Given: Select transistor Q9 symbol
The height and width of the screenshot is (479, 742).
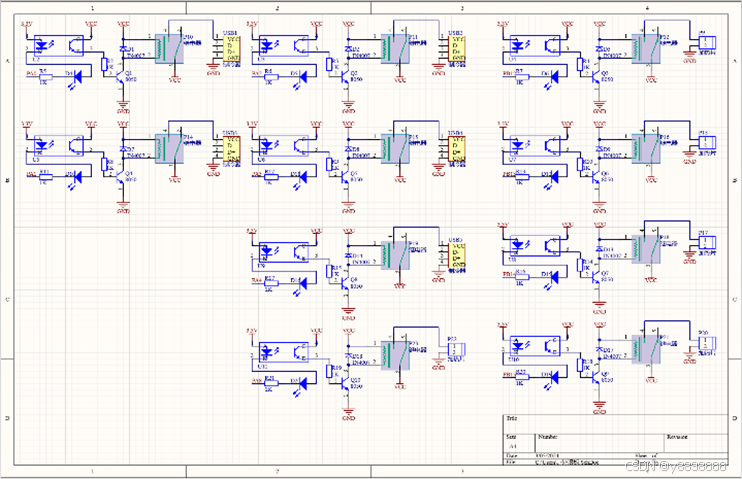Looking at the screenshot, I should pyautogui.click(x=597, y=377).
